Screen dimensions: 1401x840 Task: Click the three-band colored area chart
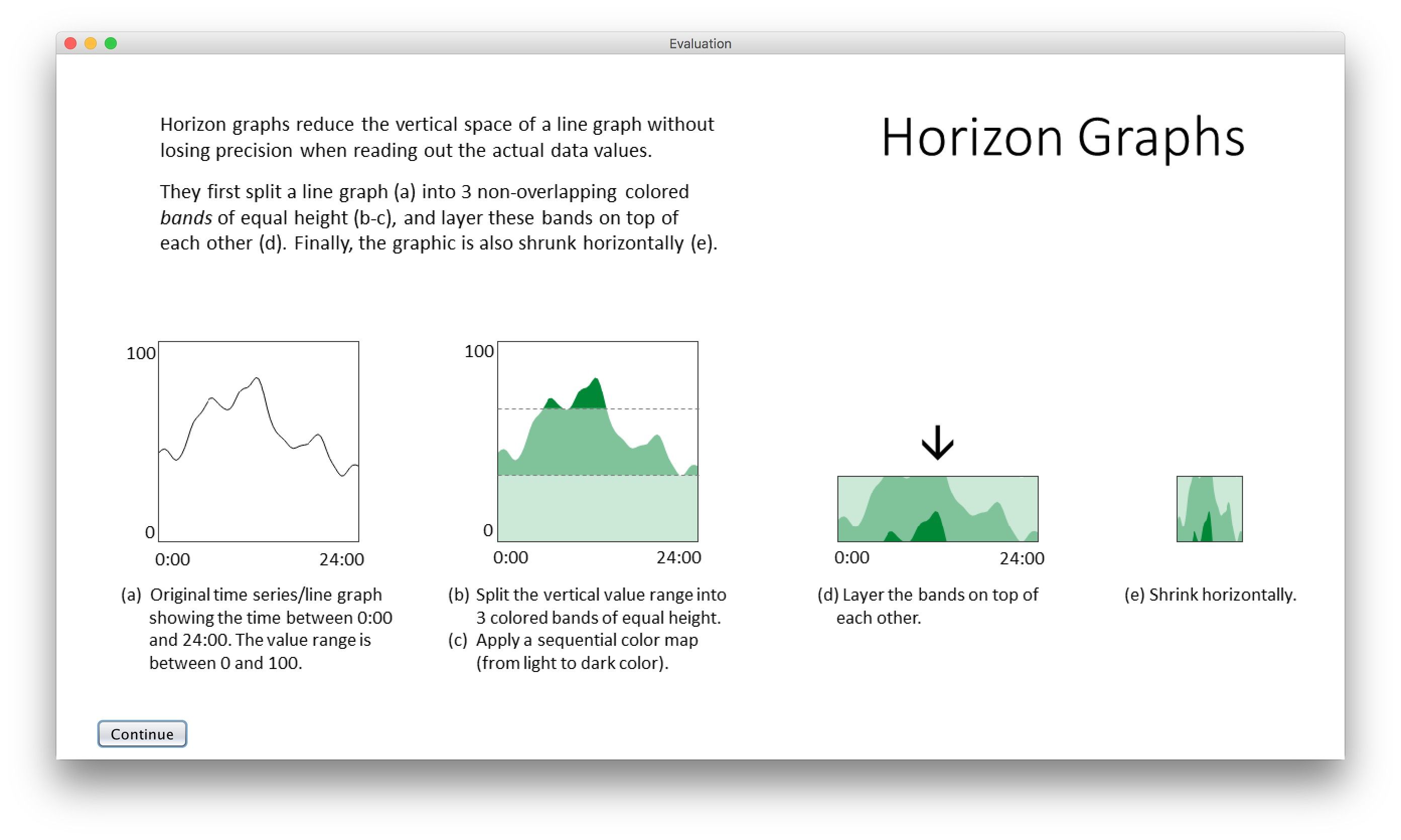click(597, 442)
